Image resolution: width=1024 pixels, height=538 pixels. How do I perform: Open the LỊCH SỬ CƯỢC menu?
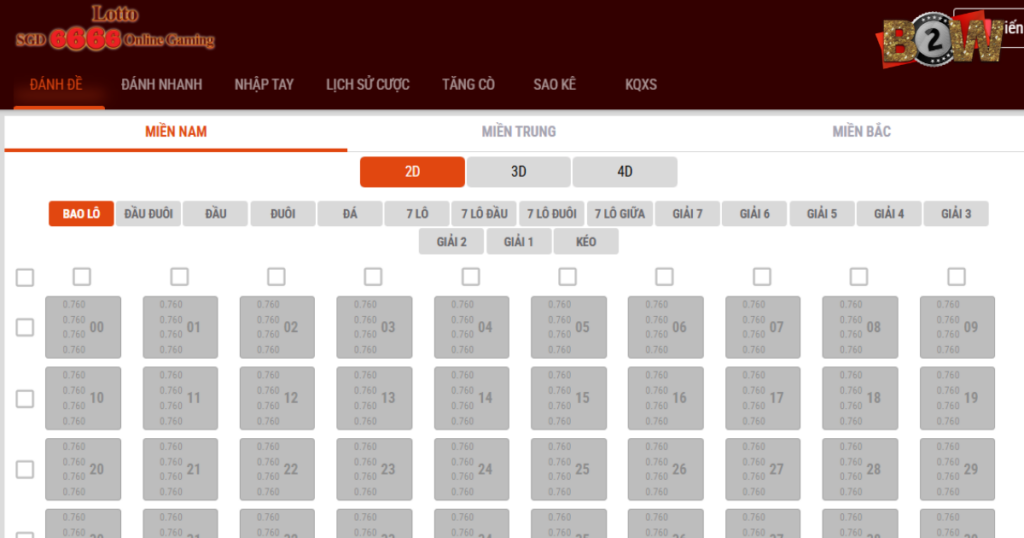(368, 84)
